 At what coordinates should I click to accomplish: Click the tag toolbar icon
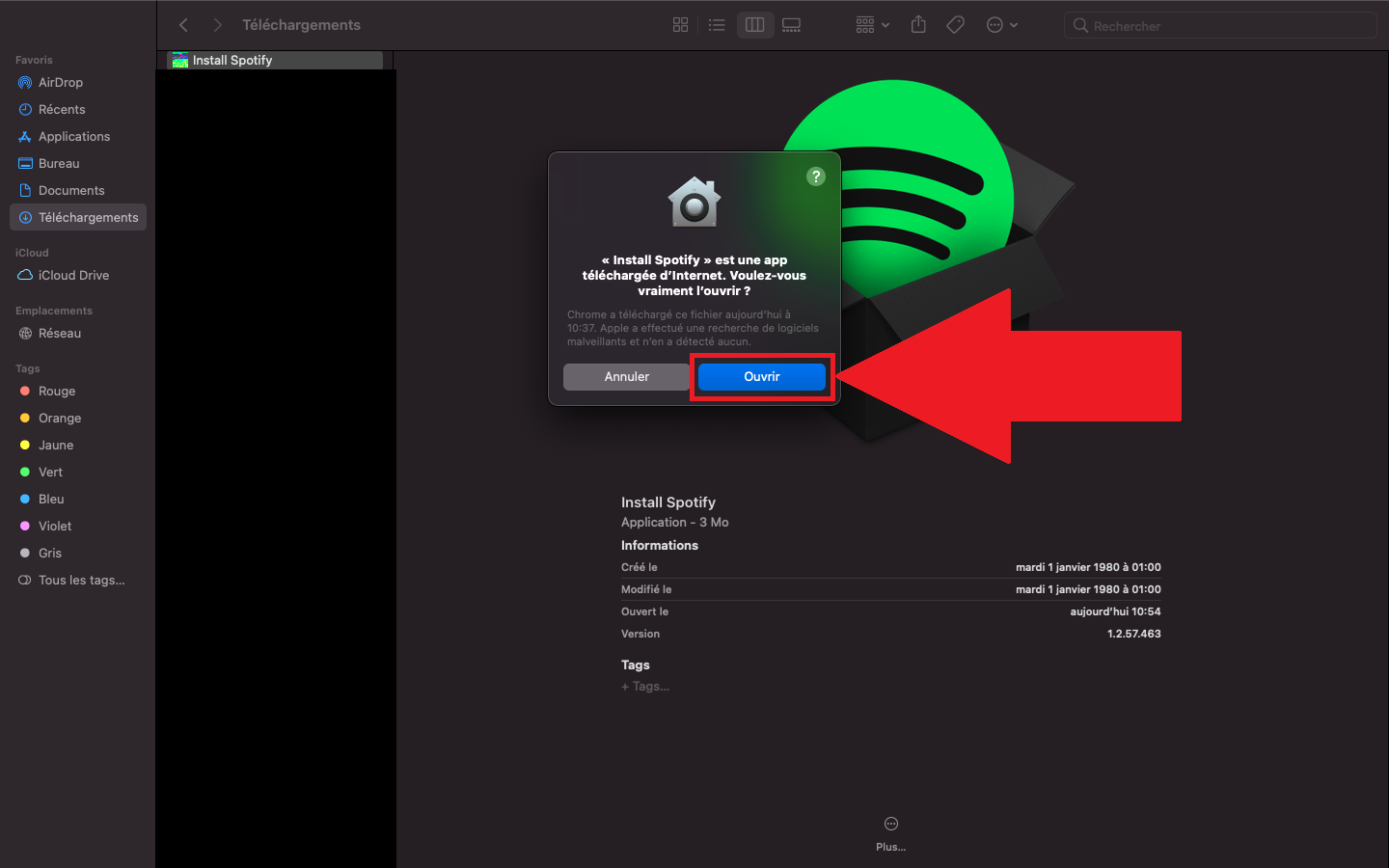(955, 25)
